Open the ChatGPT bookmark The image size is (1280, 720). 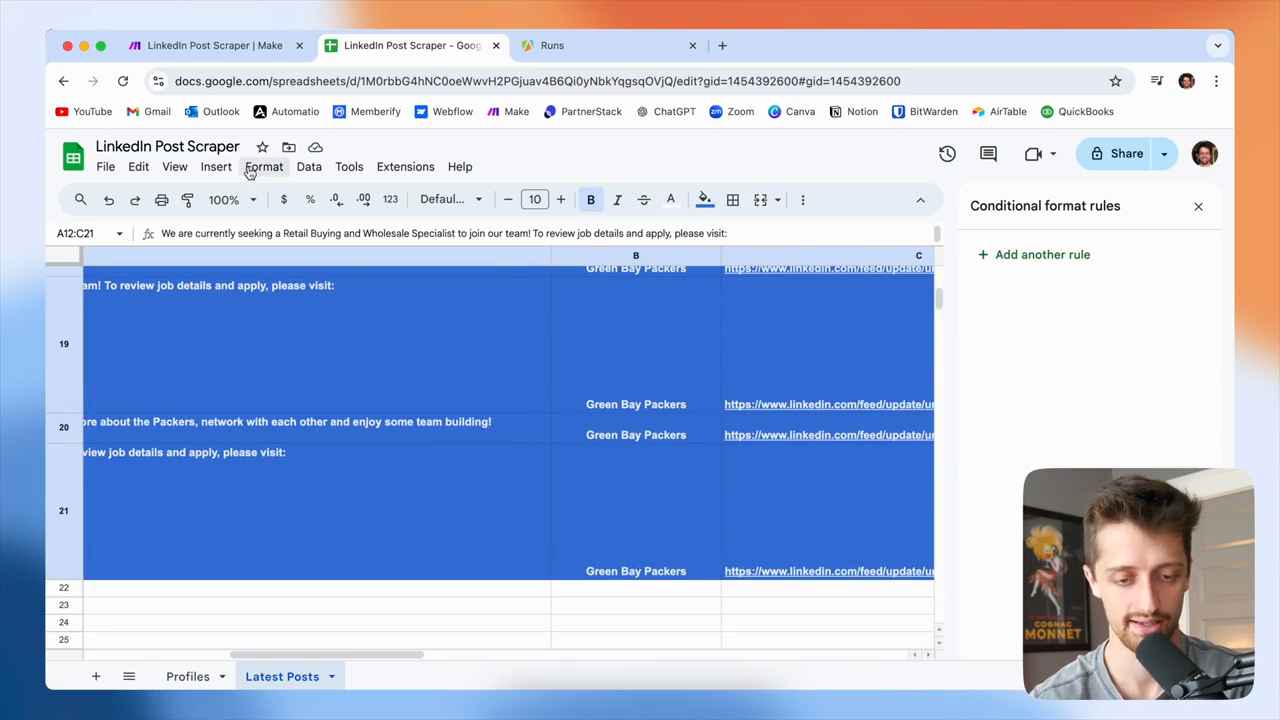coord(665,112)
